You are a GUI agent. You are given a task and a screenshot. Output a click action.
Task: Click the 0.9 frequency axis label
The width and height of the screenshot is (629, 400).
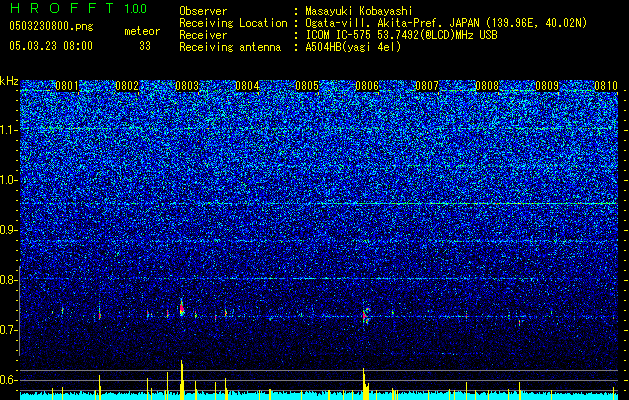[x=8, y=230]
